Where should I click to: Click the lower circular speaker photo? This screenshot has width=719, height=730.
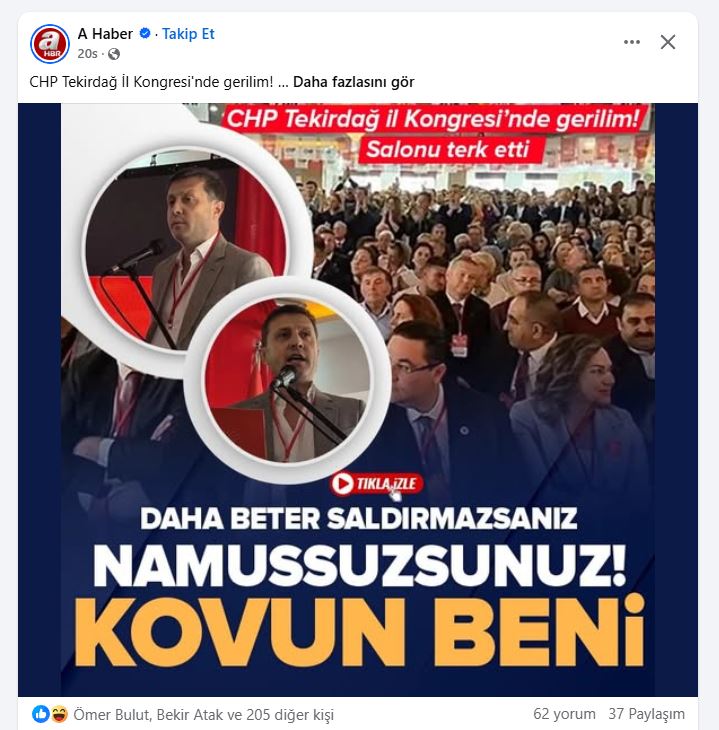[x=287, y=381]
